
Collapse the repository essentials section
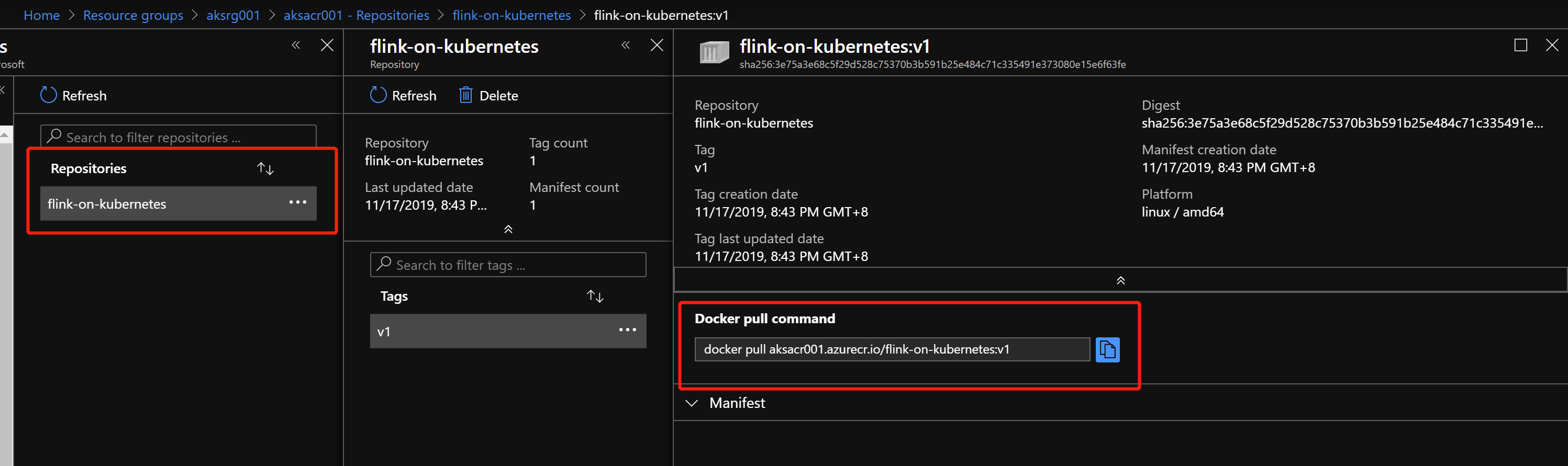pos(508,230)
